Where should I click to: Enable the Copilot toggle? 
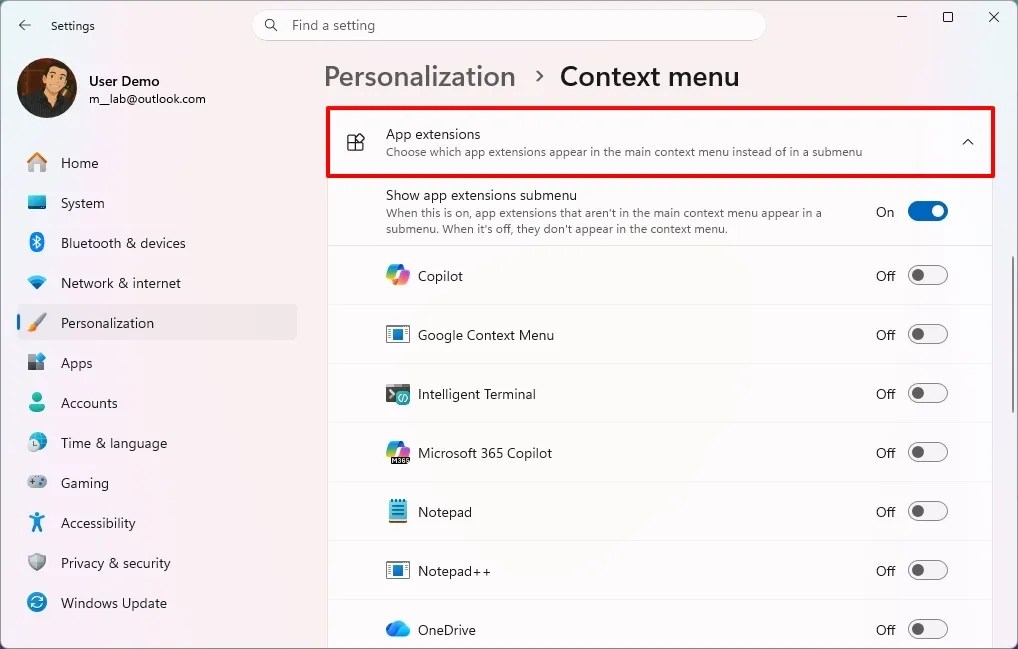tap(927, 275)
